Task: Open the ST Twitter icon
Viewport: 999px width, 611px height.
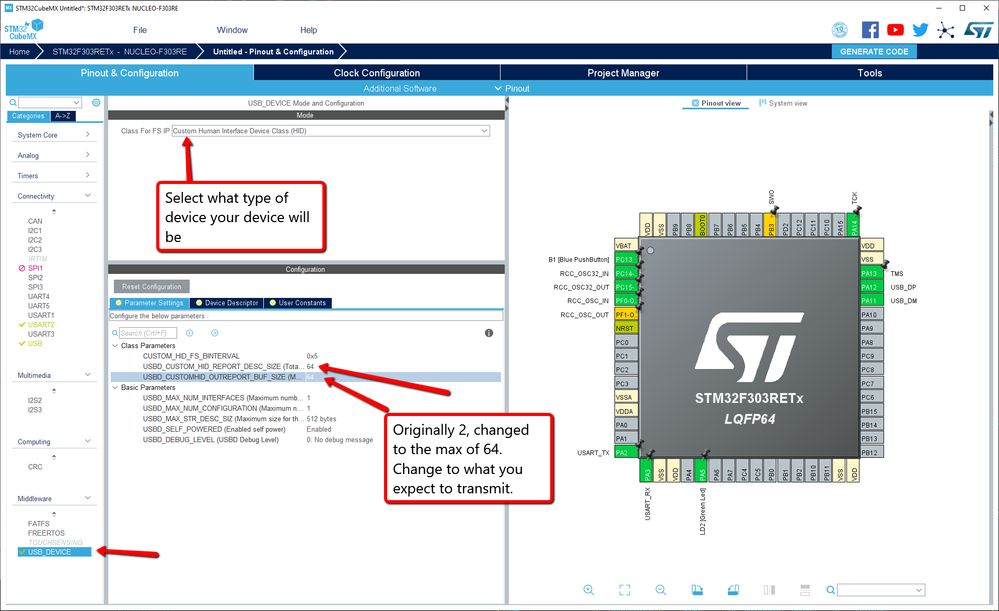Action: click(x=920, y=29)
